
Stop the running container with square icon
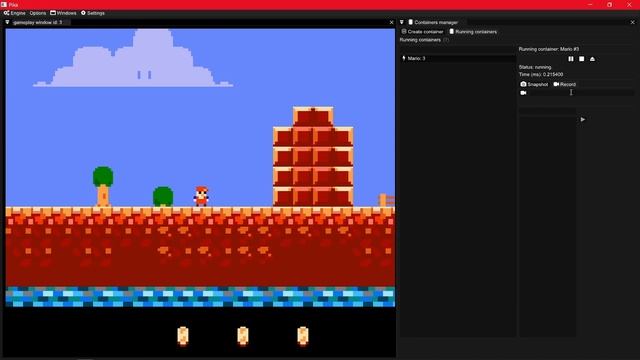point(582,59)
